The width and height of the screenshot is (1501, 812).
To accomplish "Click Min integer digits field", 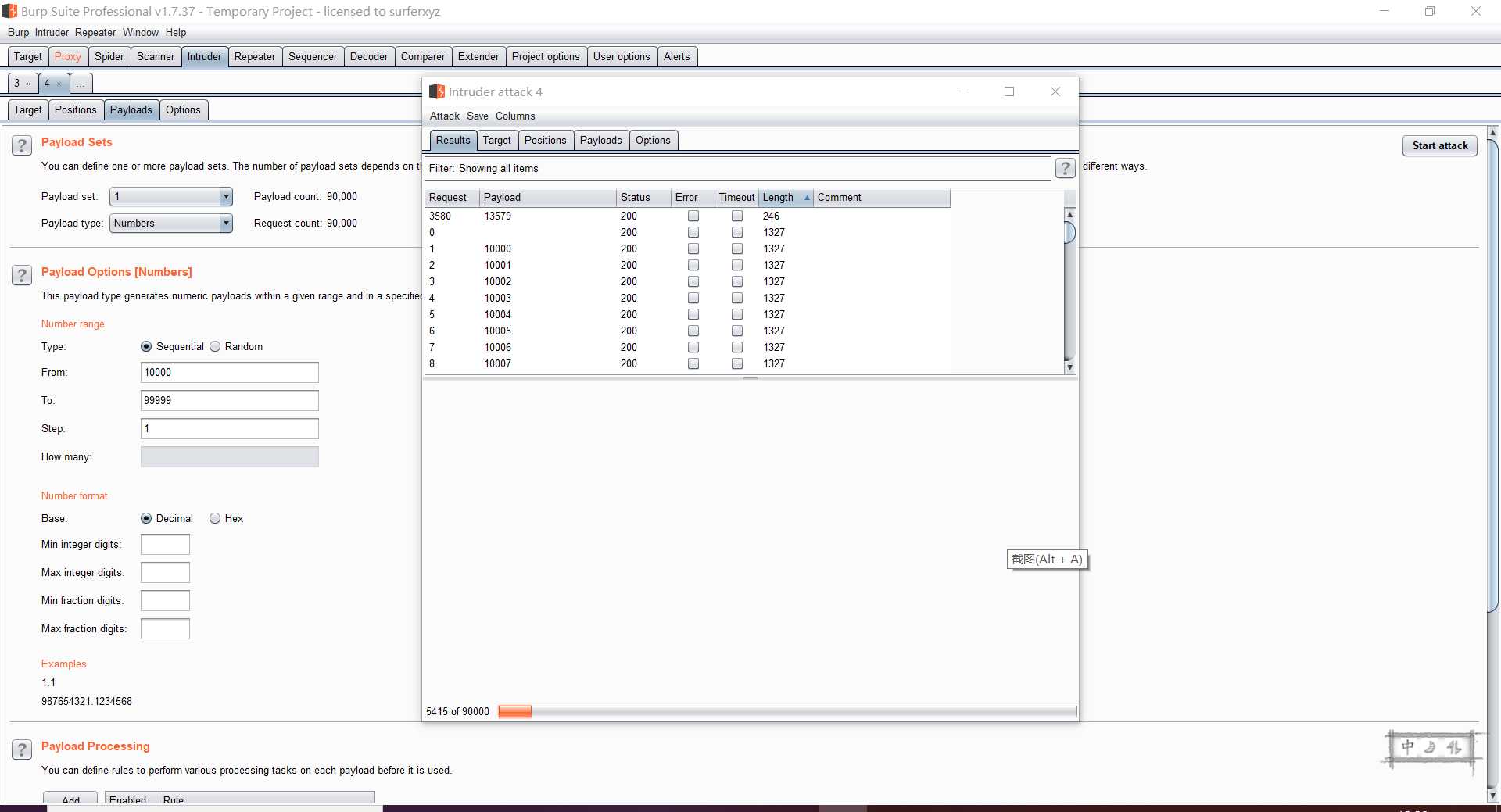I will (x=165, y=545).
